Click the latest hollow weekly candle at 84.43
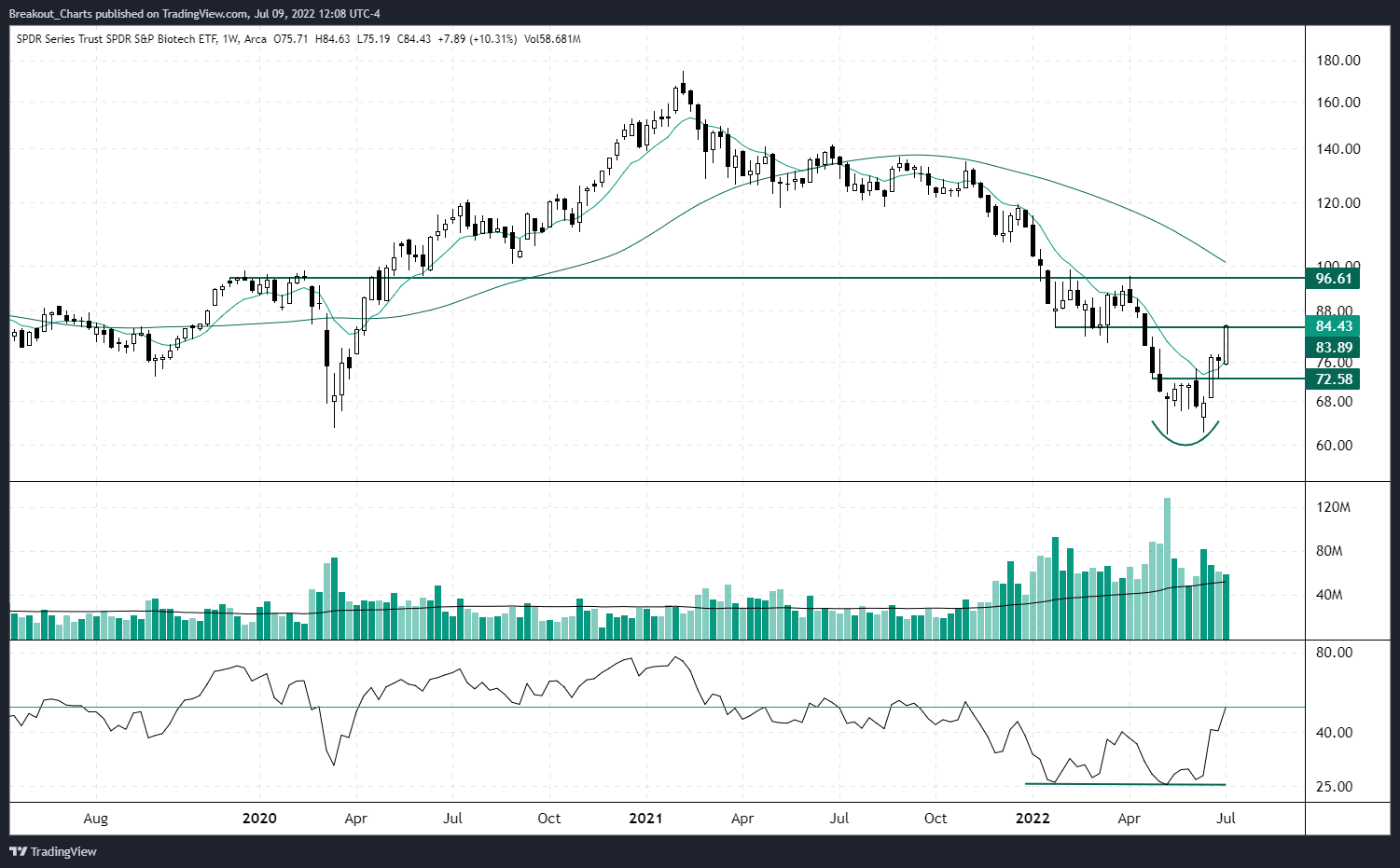1400x868 pixels. pos(1227,345)
